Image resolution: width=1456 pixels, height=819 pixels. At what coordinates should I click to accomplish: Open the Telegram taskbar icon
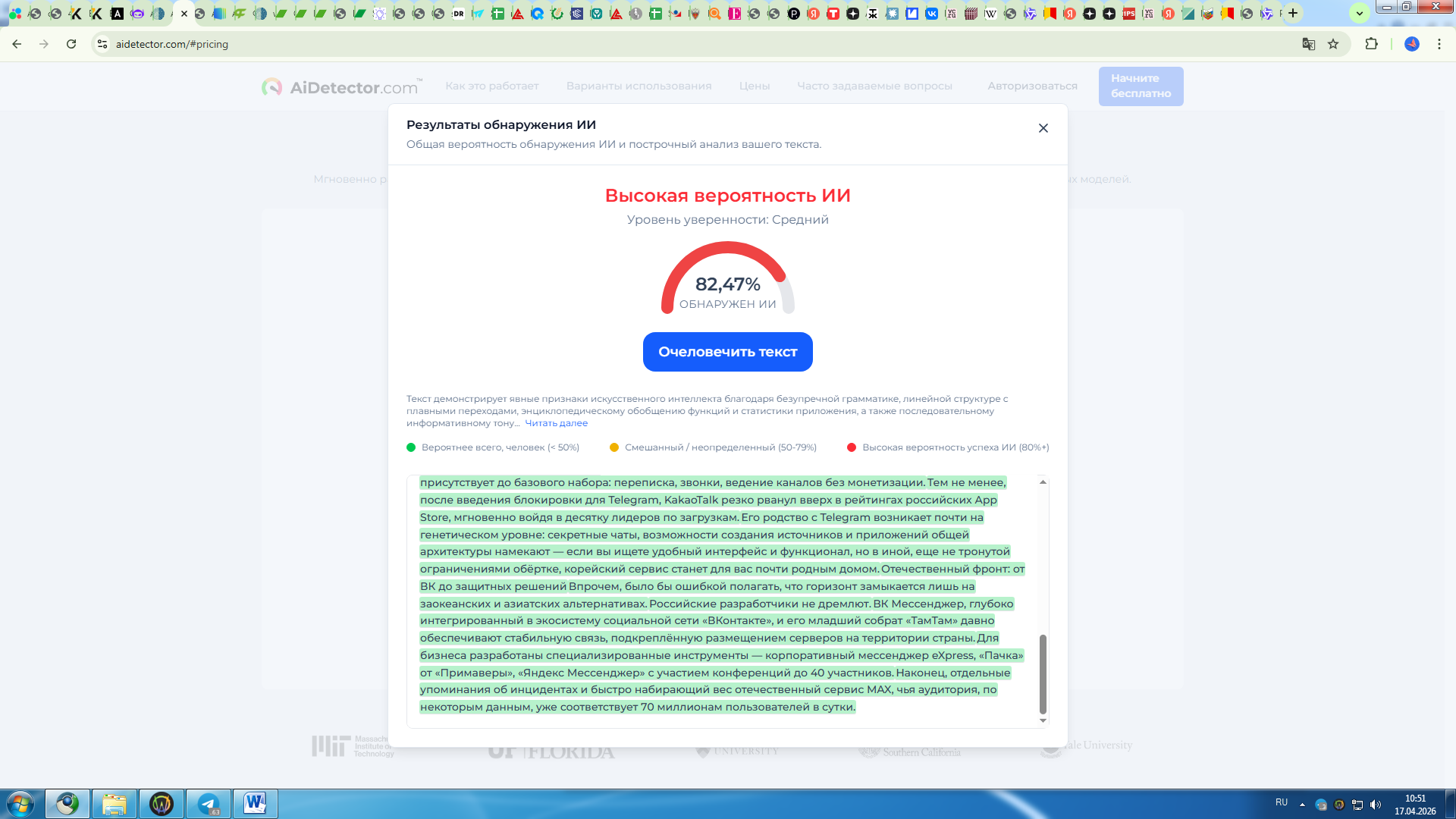point(209,804)
